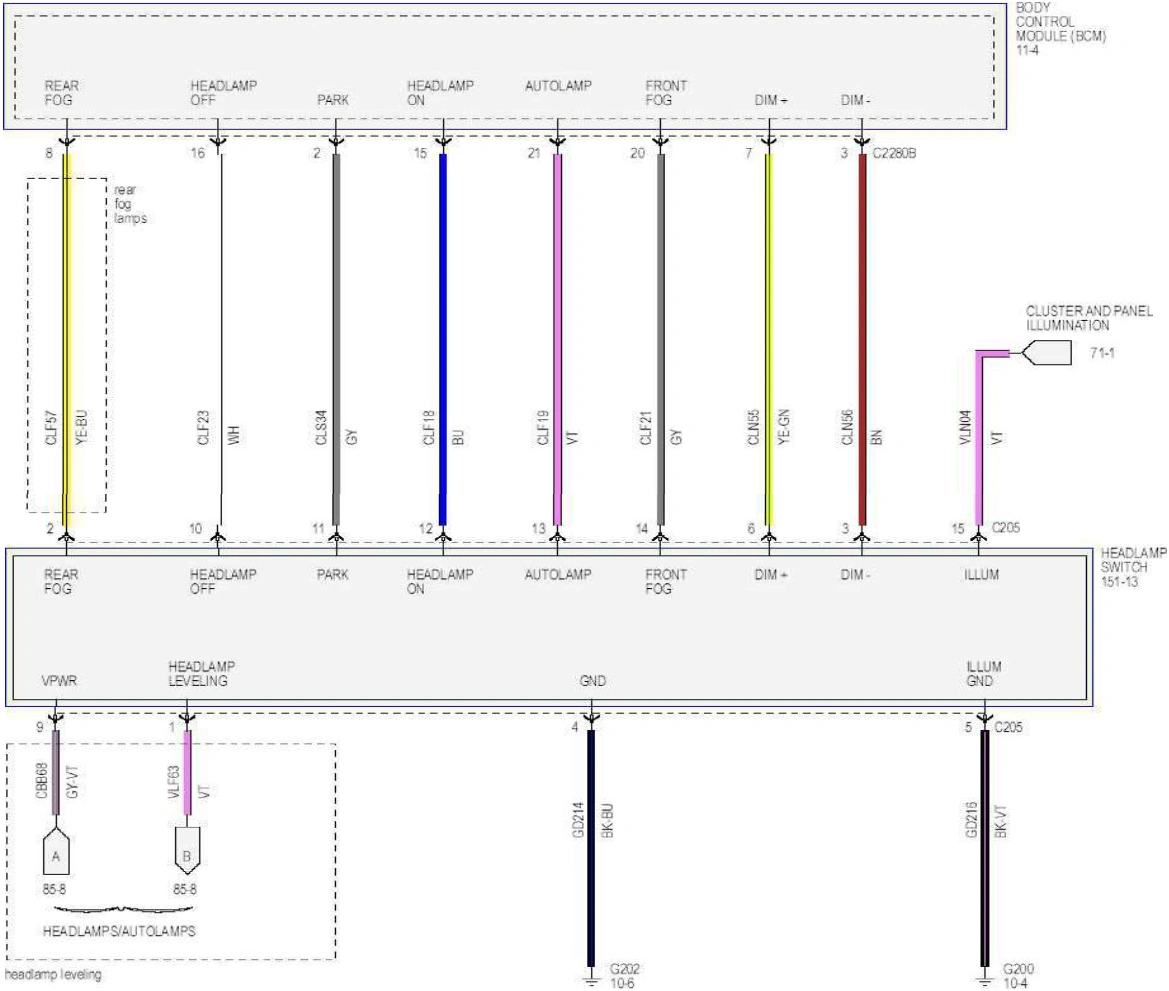This screenshot has height=991, width=1169.
Task: Click the 10-4 ground page reference
Action: (x=1015, y=984)
